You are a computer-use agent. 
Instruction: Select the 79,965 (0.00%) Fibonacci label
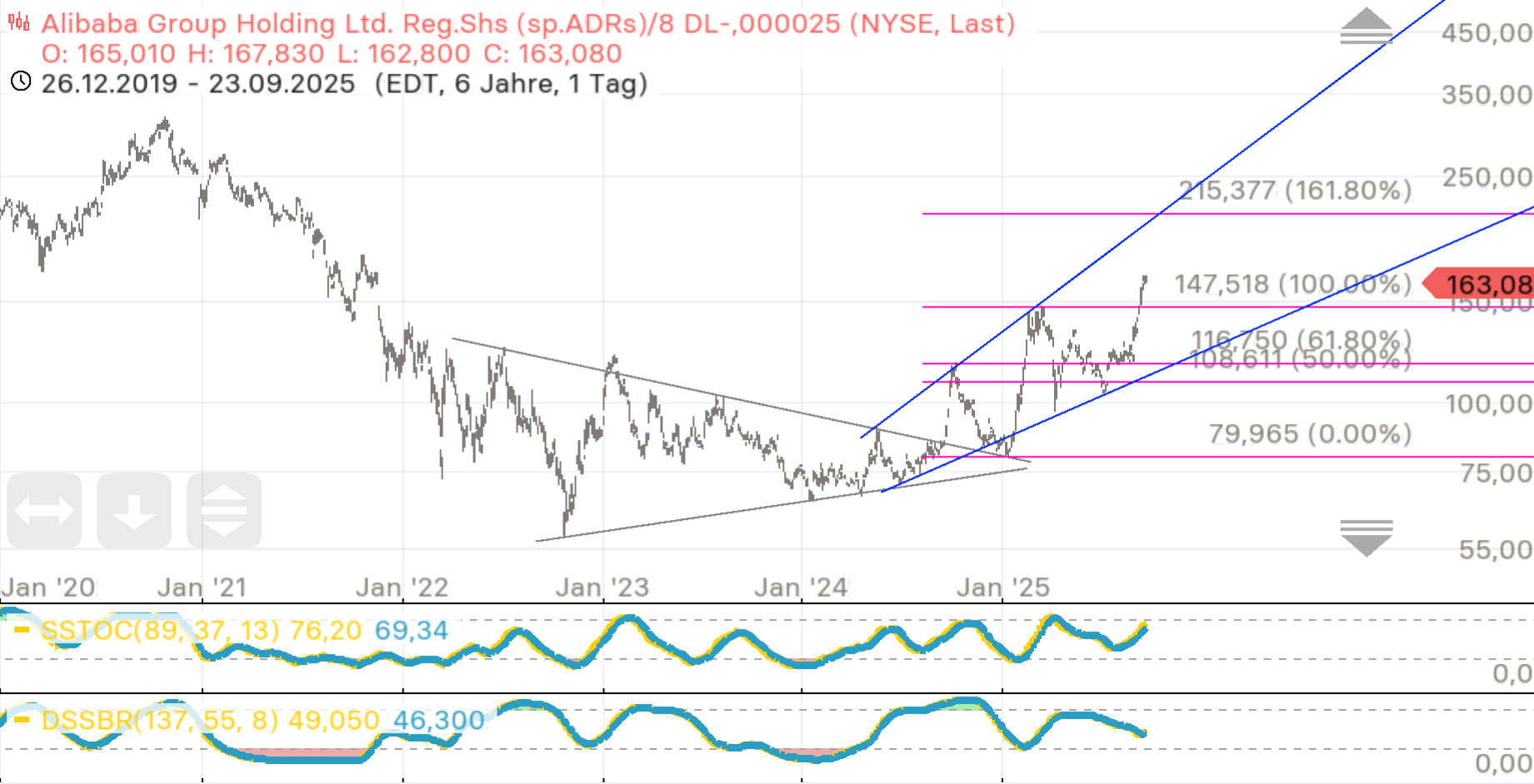[1310, 434]
